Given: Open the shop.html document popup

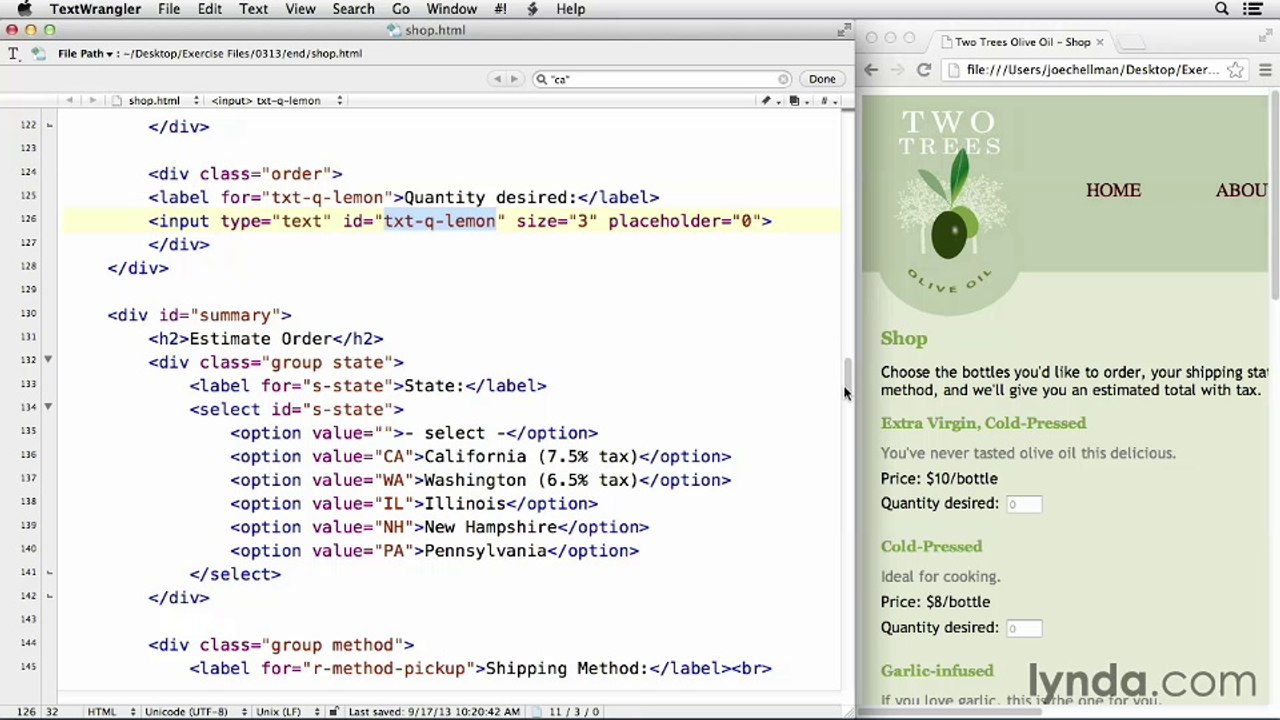Looking at the screenshot, I should [x=156, y=100].
